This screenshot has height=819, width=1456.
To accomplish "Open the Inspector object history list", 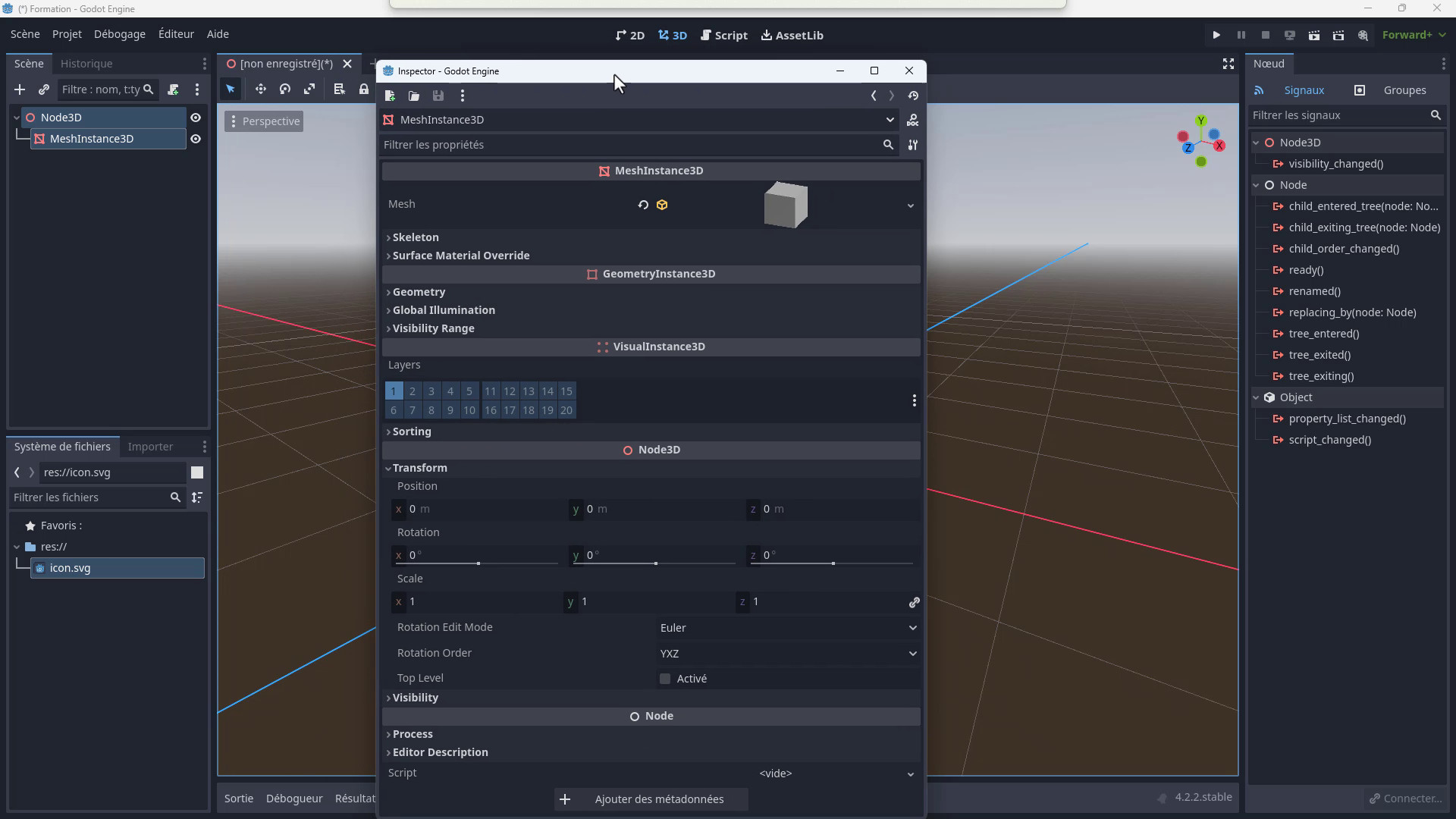I will (913, 96).
